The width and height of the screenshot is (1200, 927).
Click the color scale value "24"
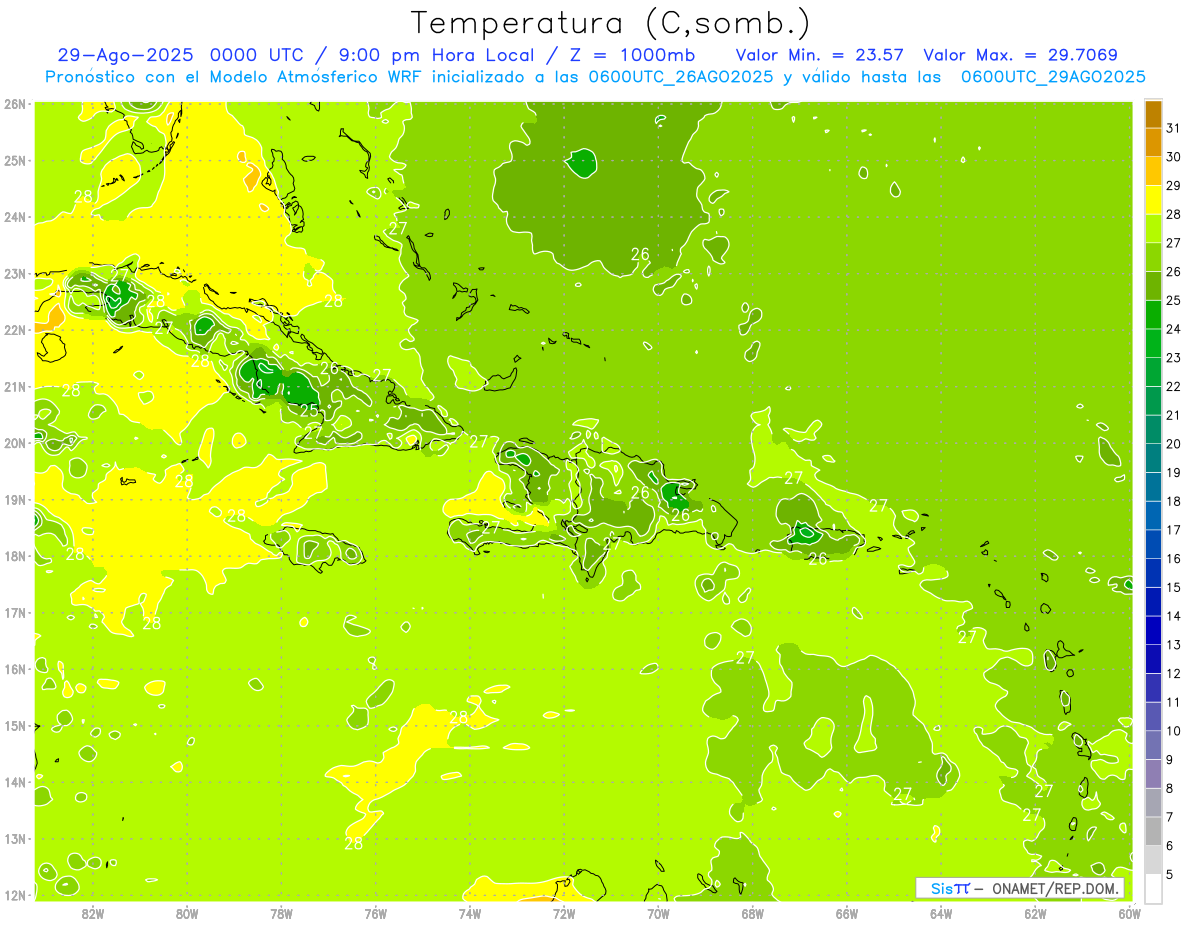(1174, 329)
